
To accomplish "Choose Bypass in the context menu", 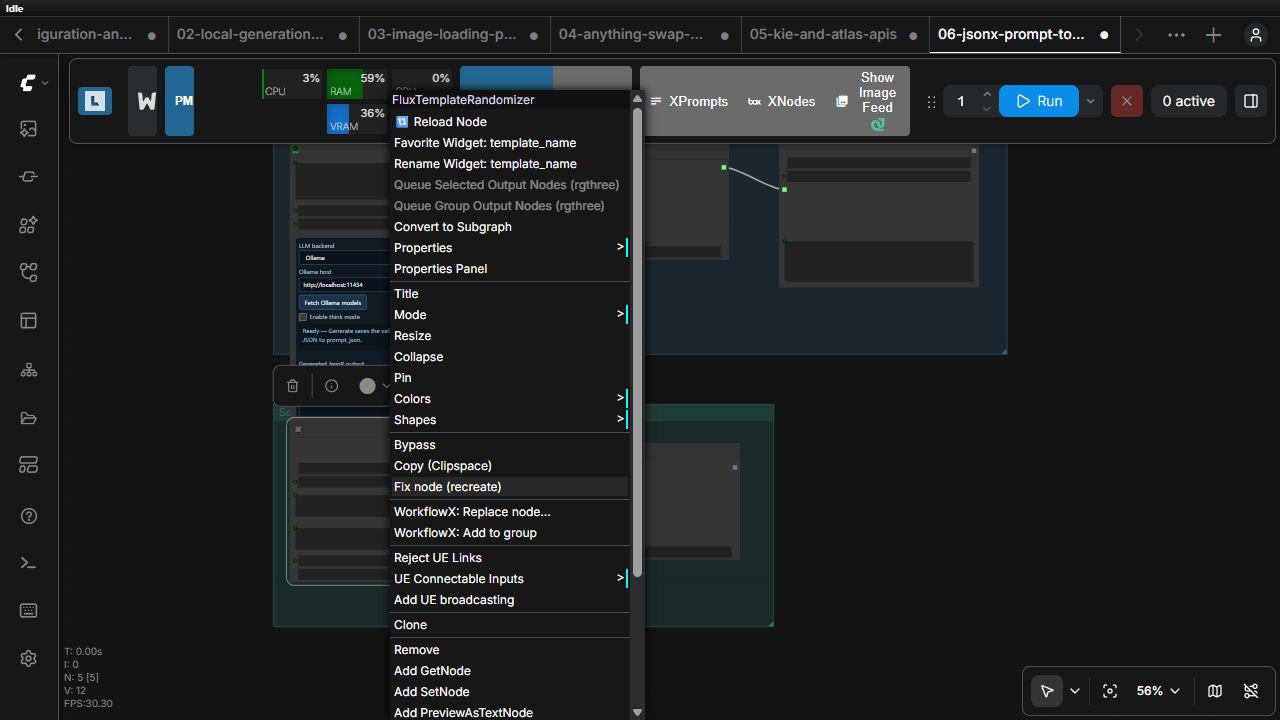I will point(510,445).
